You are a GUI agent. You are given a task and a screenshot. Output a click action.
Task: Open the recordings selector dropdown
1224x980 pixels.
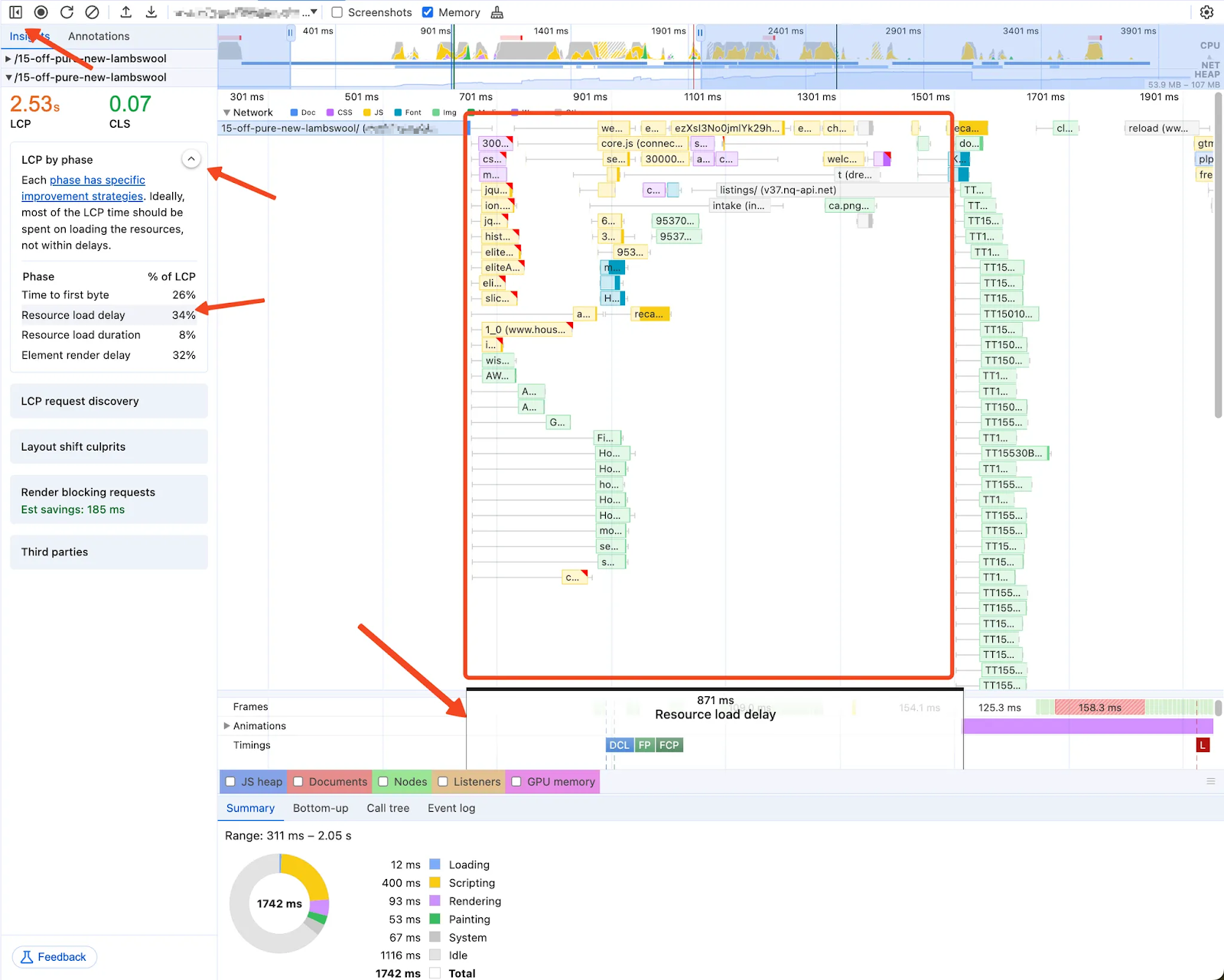(246, 12)
